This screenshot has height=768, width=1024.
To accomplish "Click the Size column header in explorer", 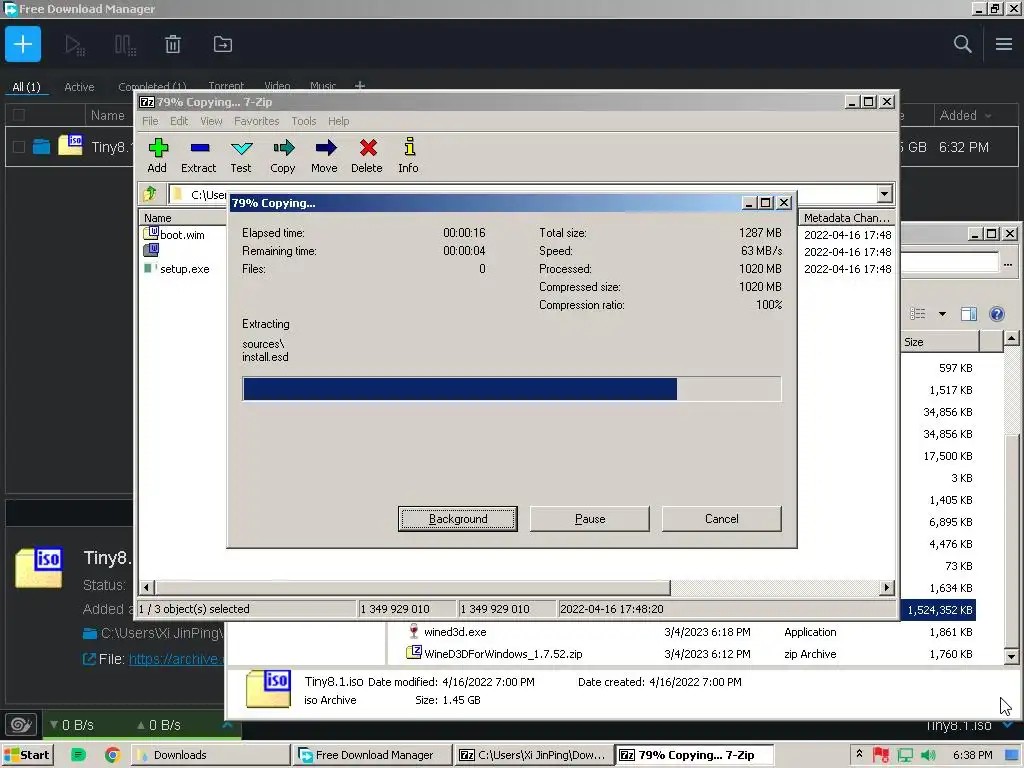I will [938, 342].
